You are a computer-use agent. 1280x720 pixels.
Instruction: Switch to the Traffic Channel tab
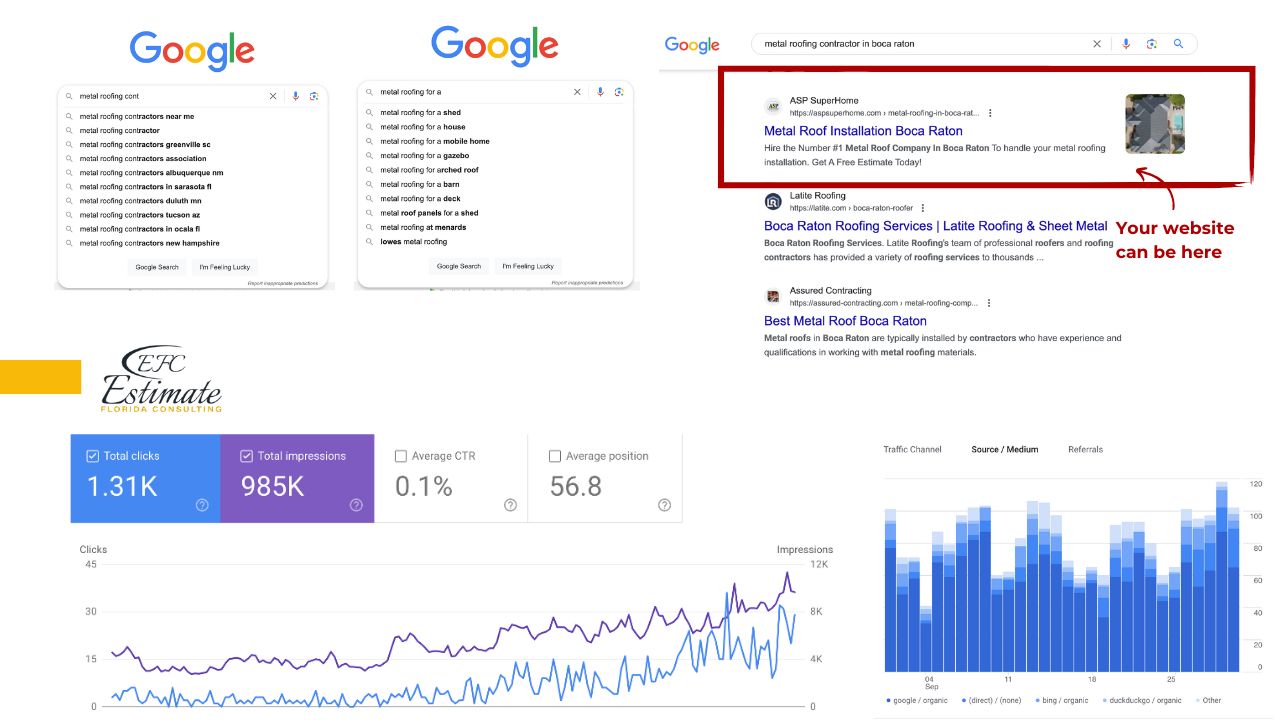click(x=912, y=449)
